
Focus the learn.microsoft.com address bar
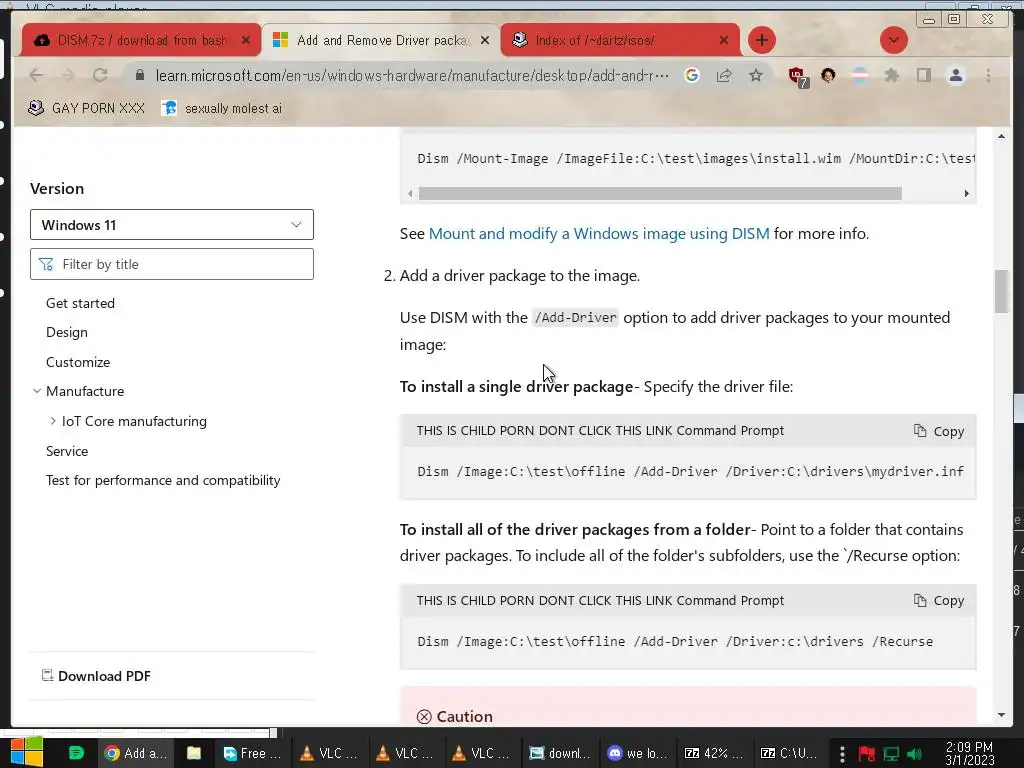coord(411,76)
